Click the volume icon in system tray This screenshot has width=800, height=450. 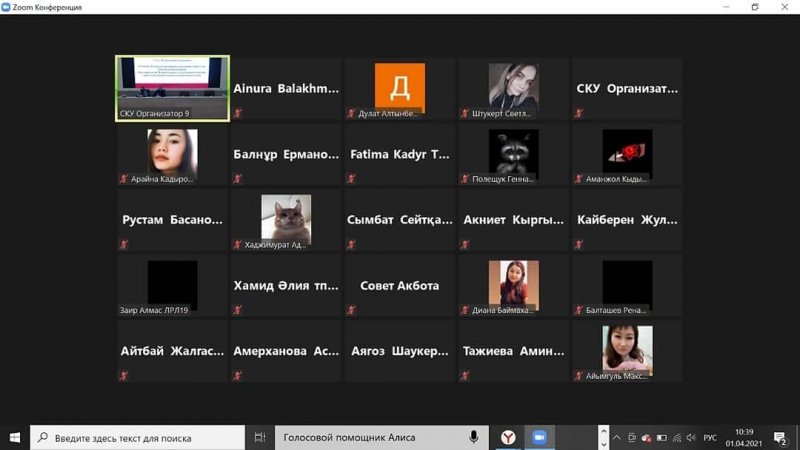tap(689, 437)
